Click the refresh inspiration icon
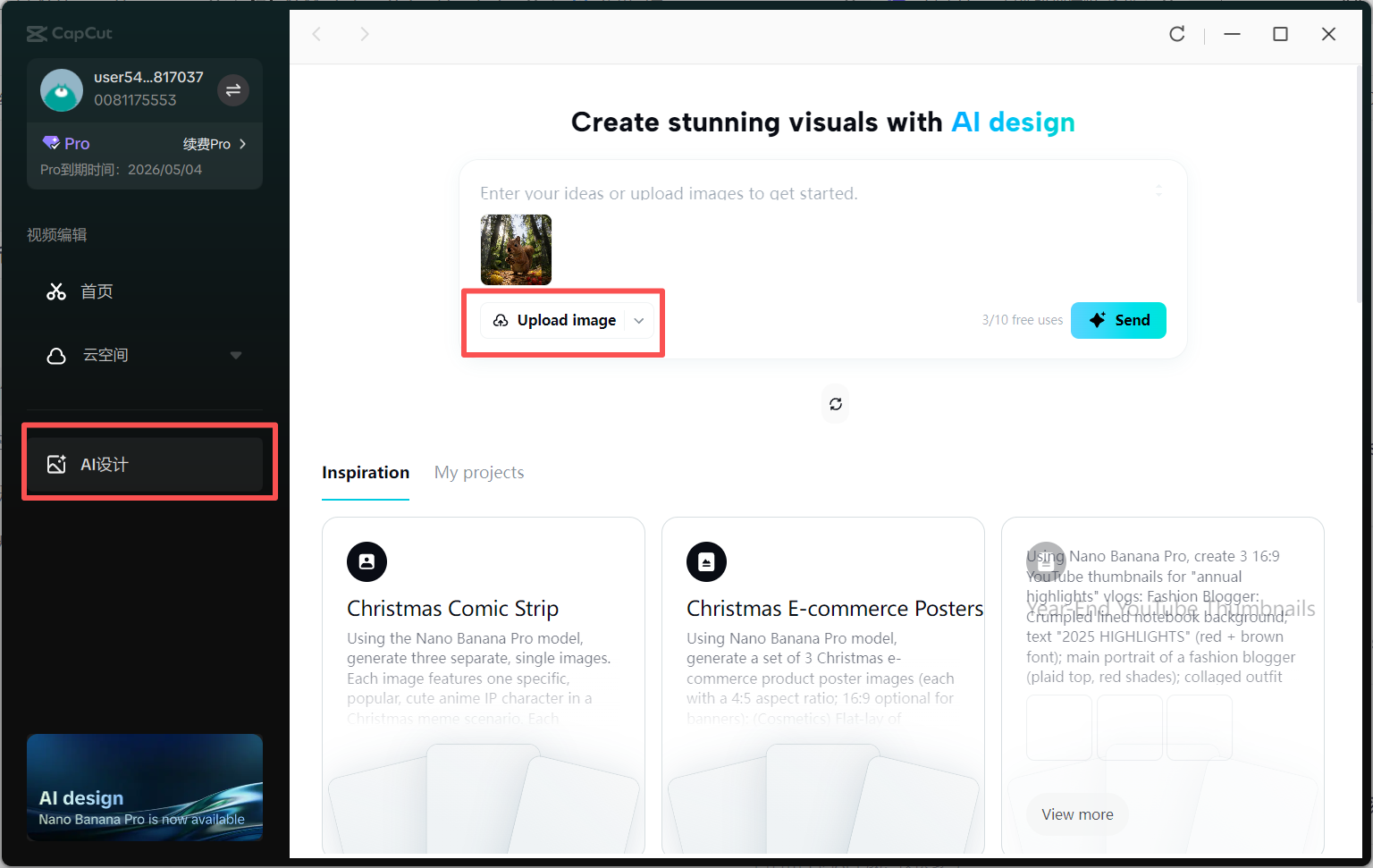1373x868 pixels. pos(836,404)
